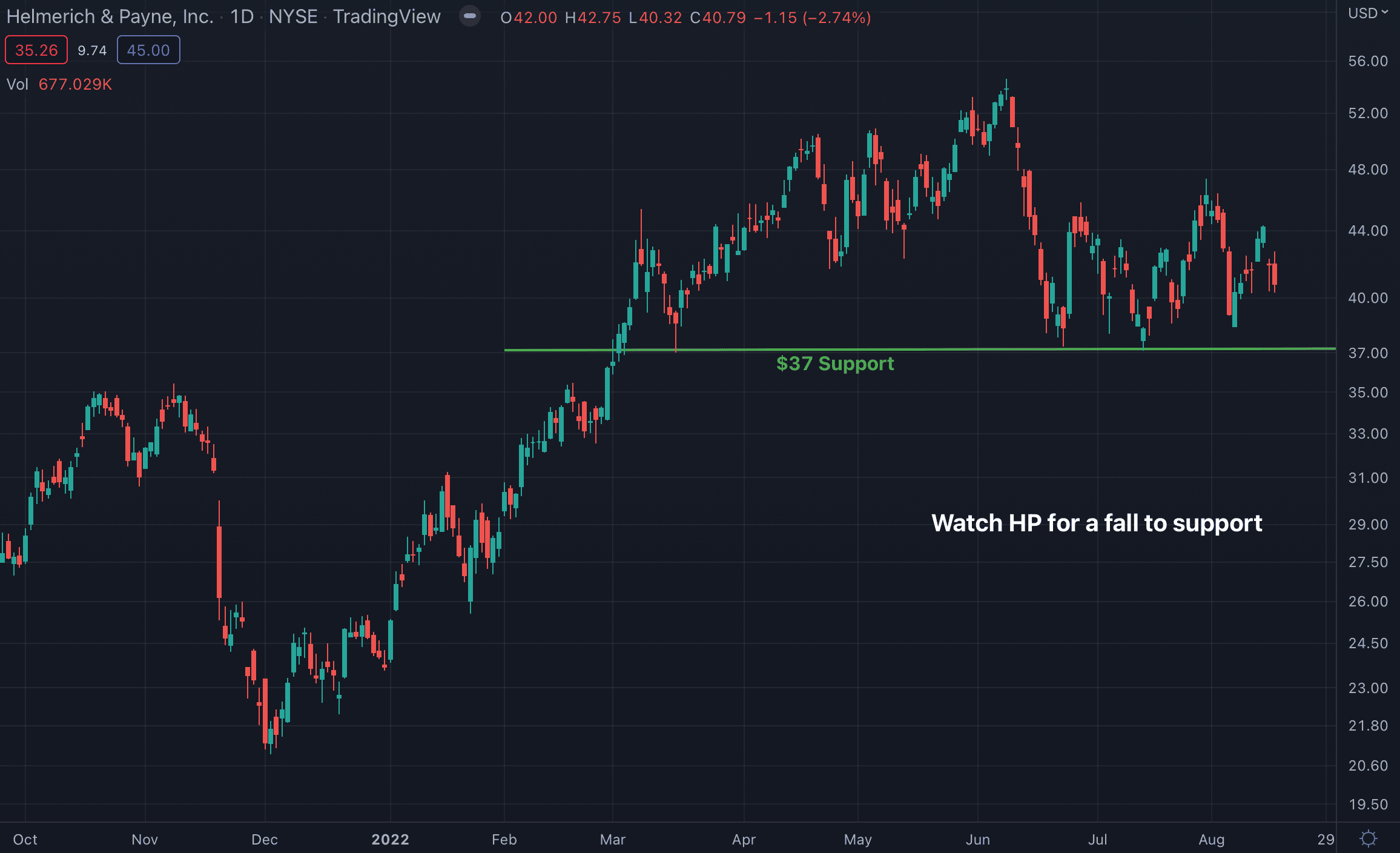This screenshot has height=853, width=1400.
Task: Click the 45.00 buy price button
Action: click(x=148, y=50)
